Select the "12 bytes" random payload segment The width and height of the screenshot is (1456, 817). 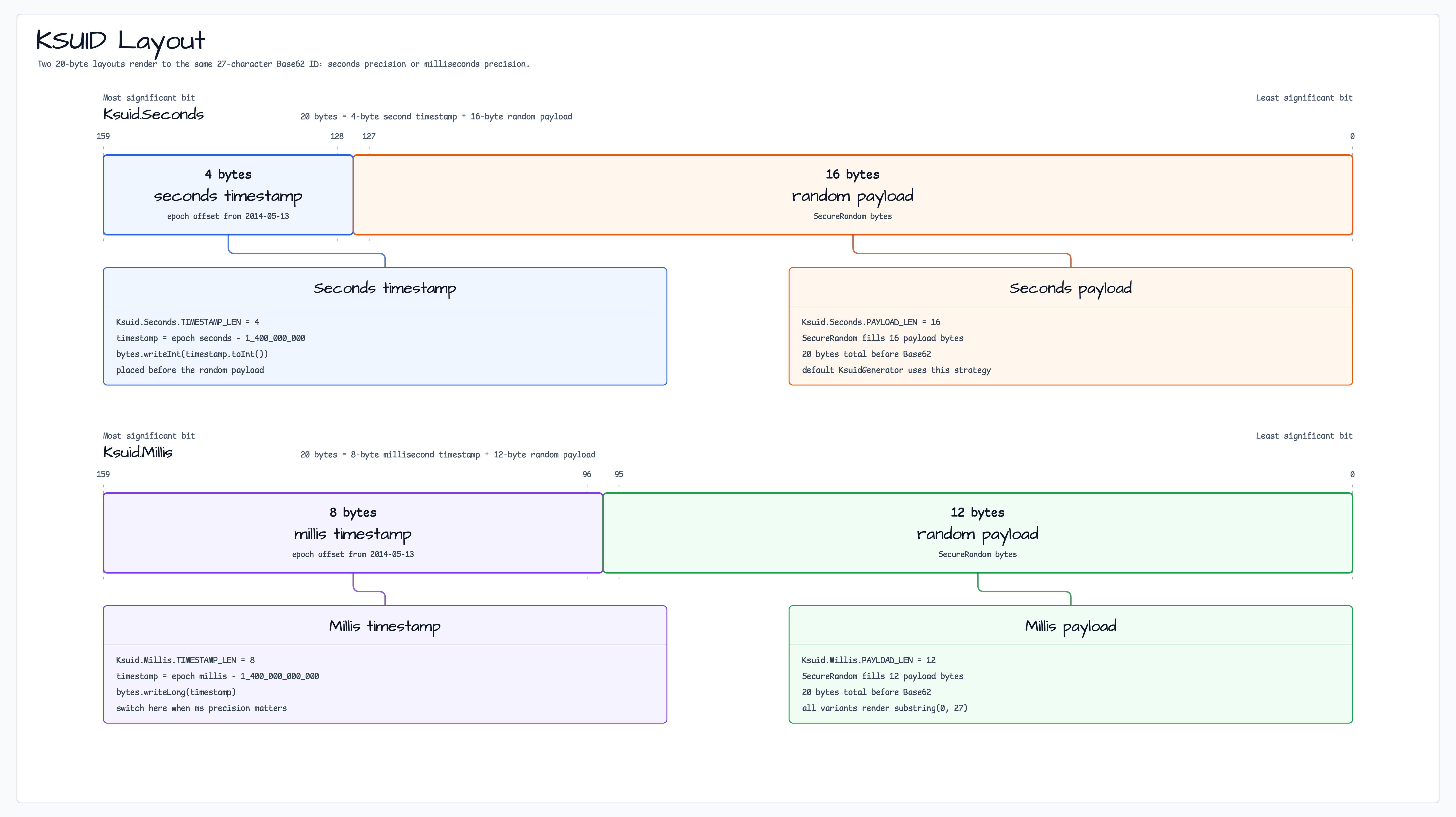[978, 533]
